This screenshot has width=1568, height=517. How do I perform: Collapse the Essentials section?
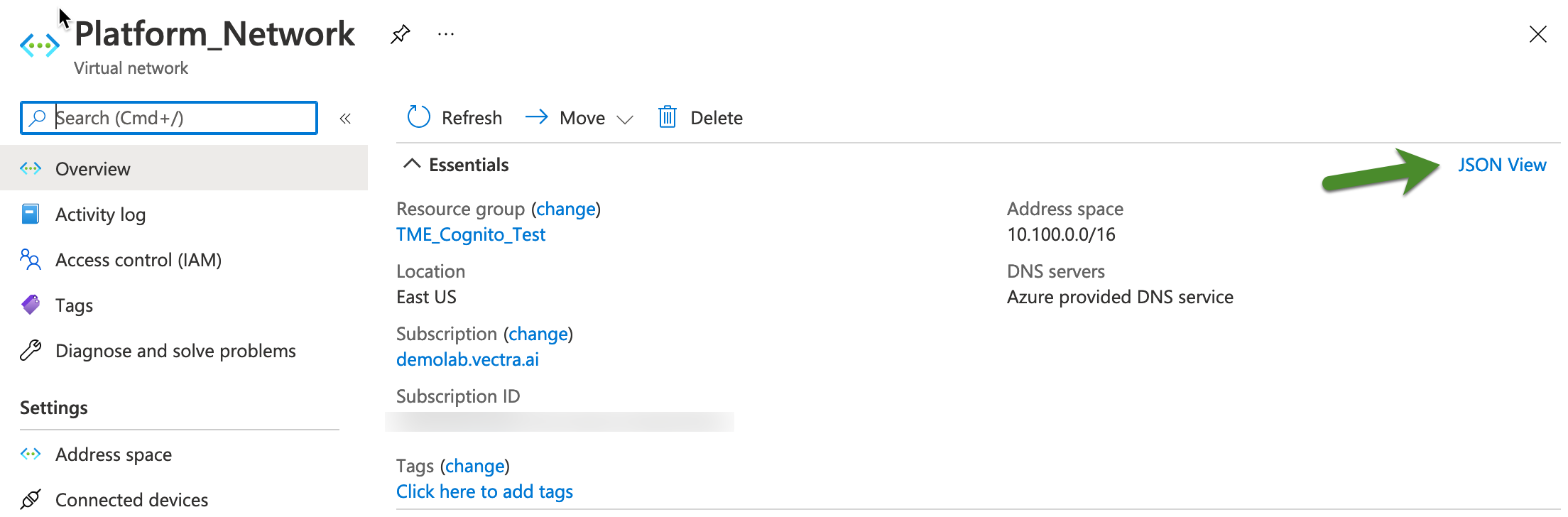coord(412,164)
